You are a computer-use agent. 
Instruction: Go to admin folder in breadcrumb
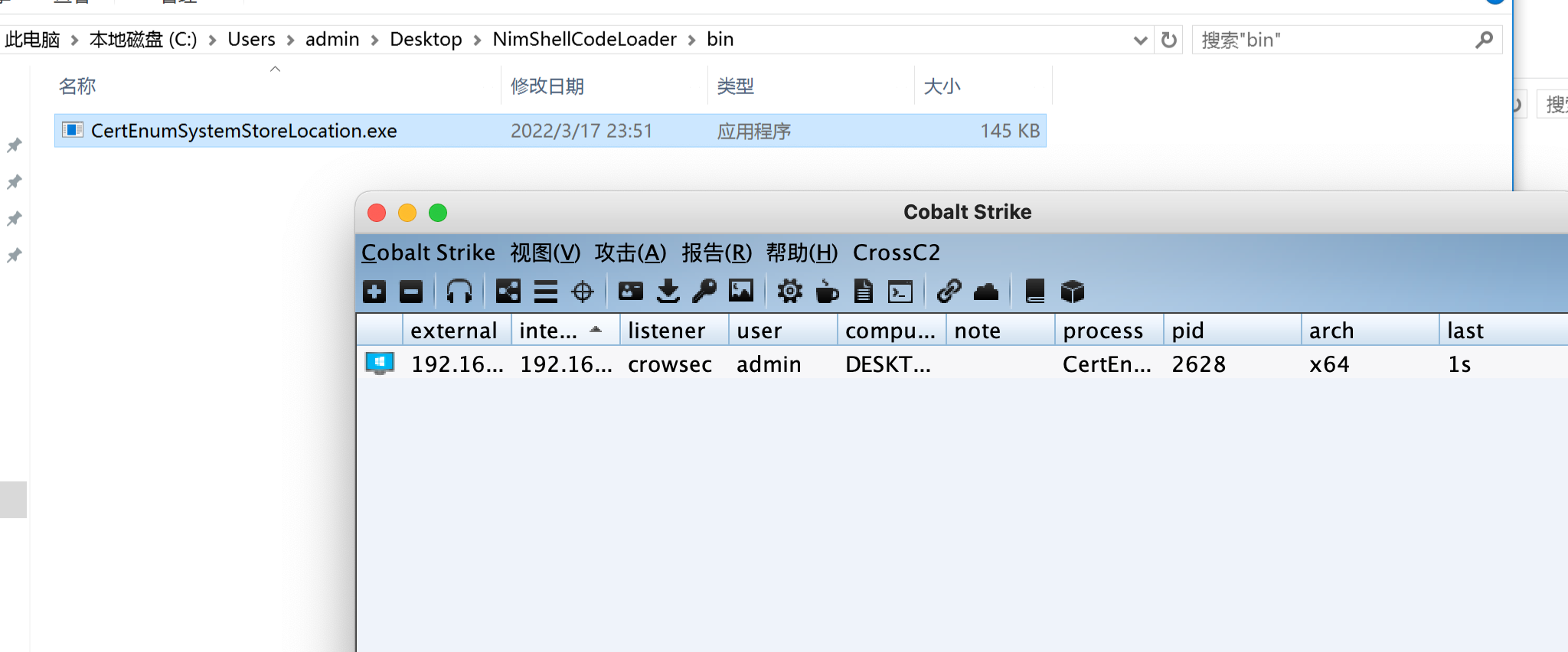pyautogui.click(x=332, y=40)
